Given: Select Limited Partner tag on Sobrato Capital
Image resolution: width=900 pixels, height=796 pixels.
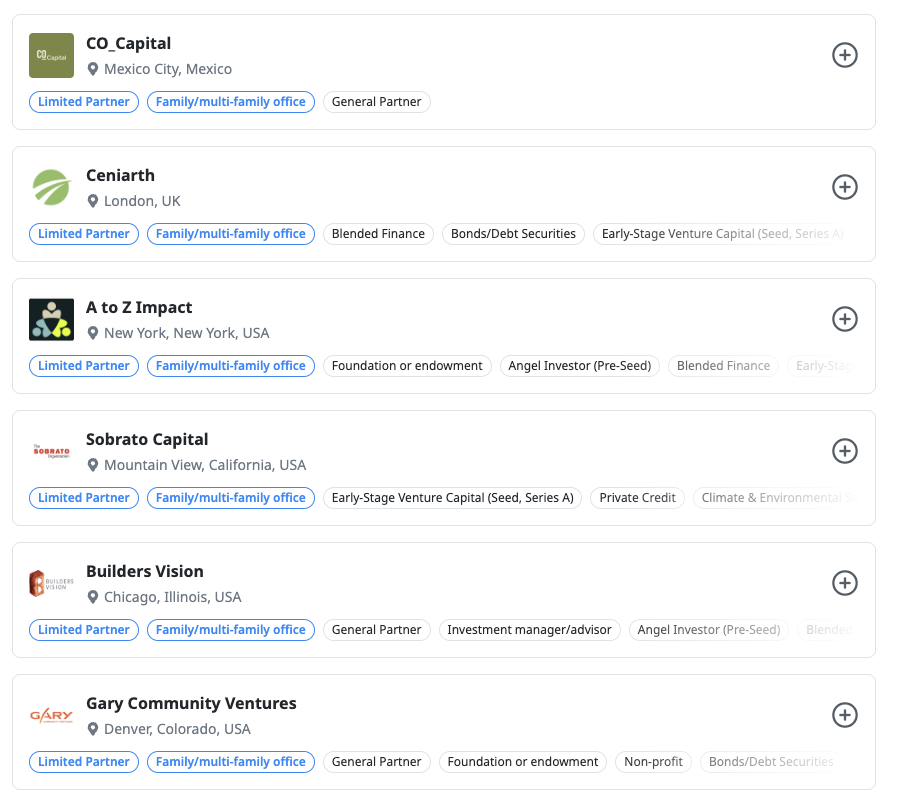Looking at the screenshot, I should [84, 498].
